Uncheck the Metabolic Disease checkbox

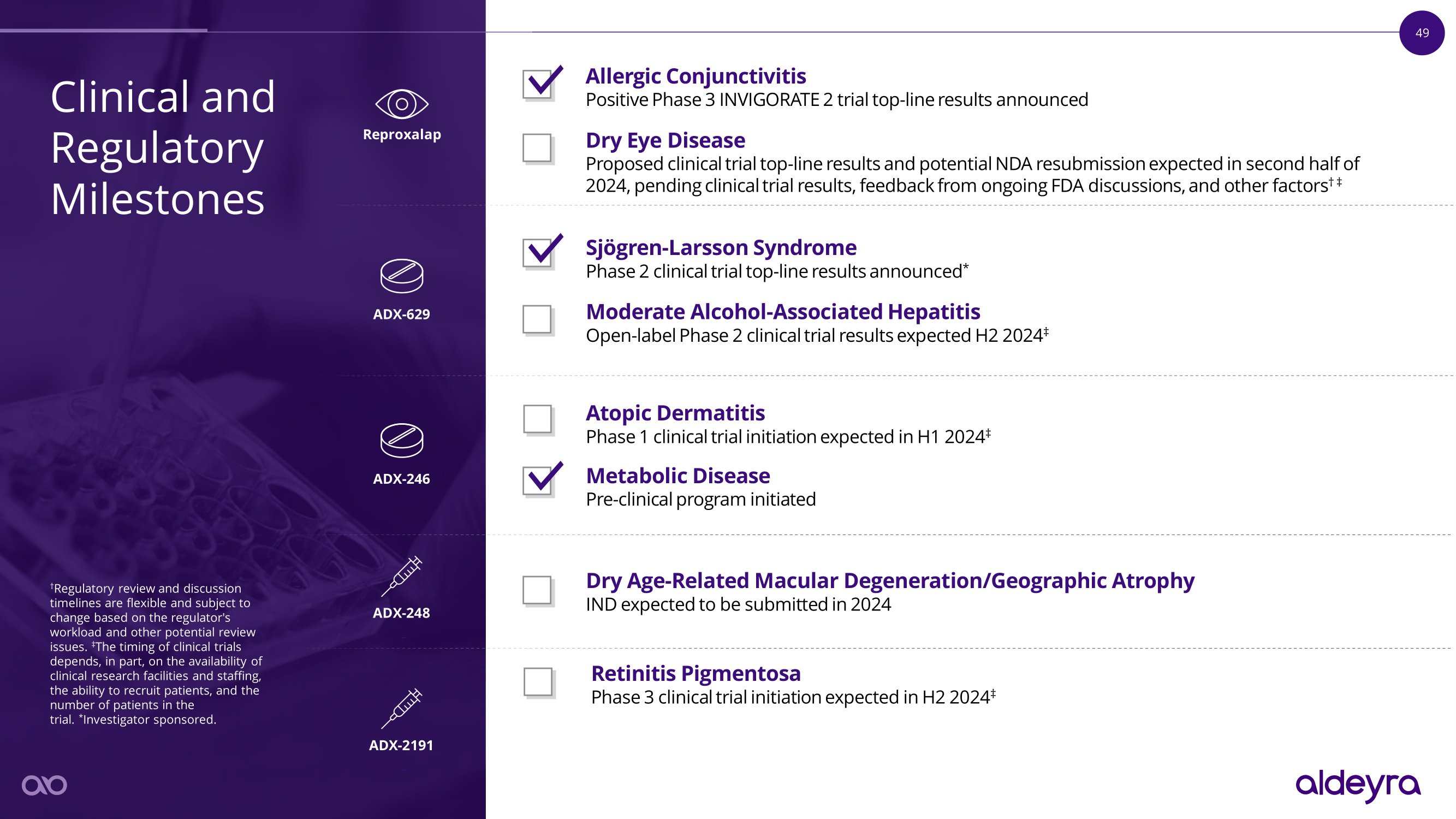(x=537, y=480)
